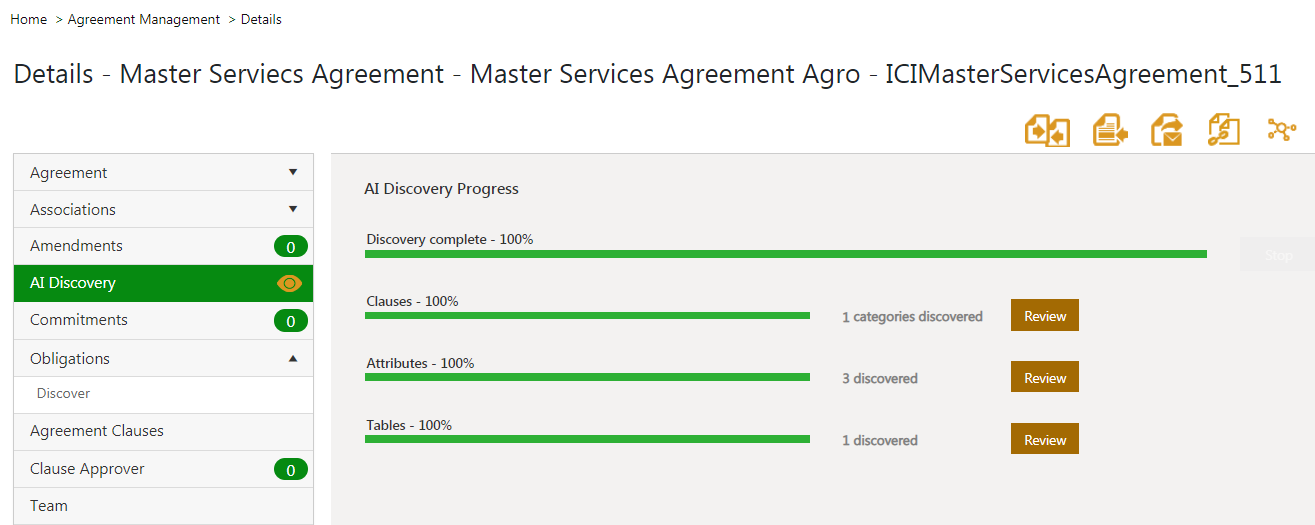This screenshot has width=1315, height=525.
Task: Review the discovered Clauses categories
Action: (x=1044, y=315)
